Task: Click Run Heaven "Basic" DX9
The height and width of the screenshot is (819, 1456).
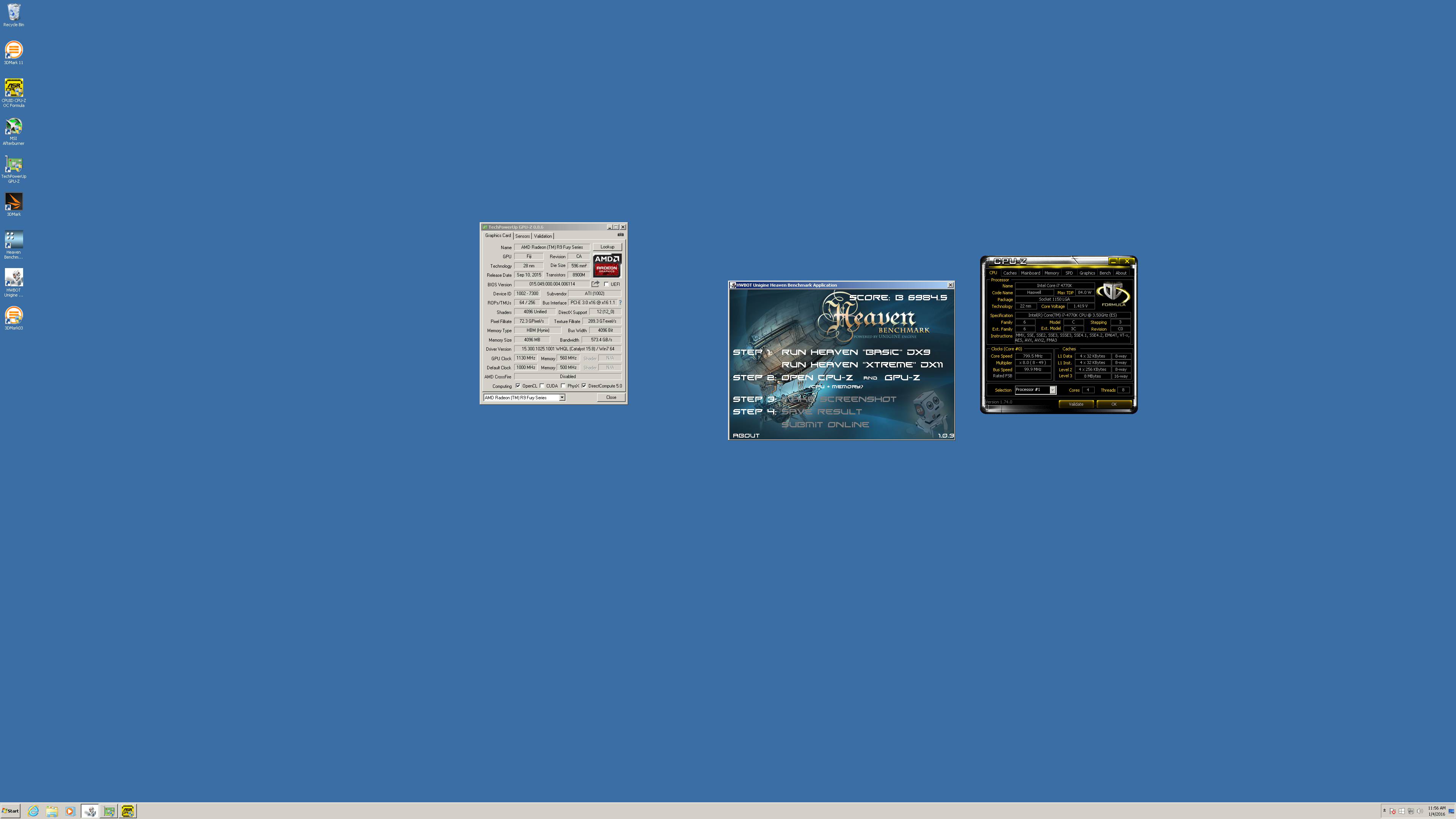Action: point(856,352)
